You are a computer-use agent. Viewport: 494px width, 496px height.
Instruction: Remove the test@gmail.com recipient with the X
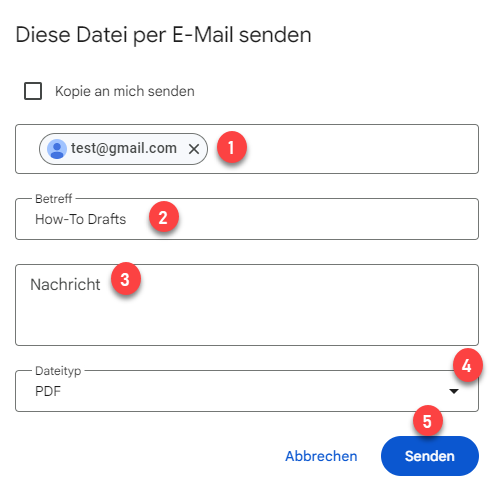coord(194,149)
